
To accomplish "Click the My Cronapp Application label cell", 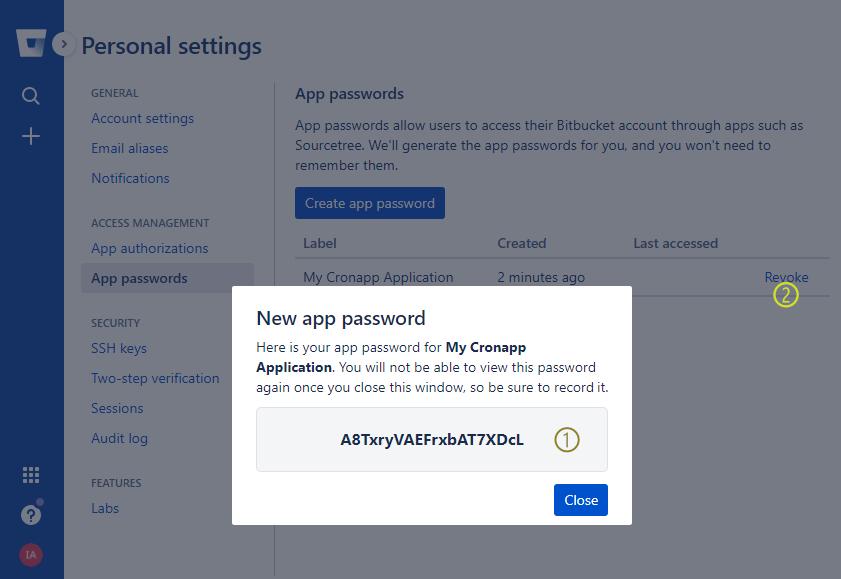I will point(378,277).
